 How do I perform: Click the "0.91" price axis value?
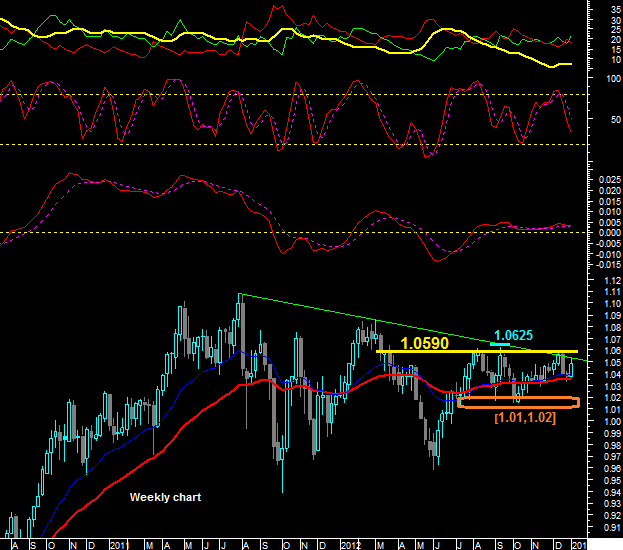tap(612, 527)
